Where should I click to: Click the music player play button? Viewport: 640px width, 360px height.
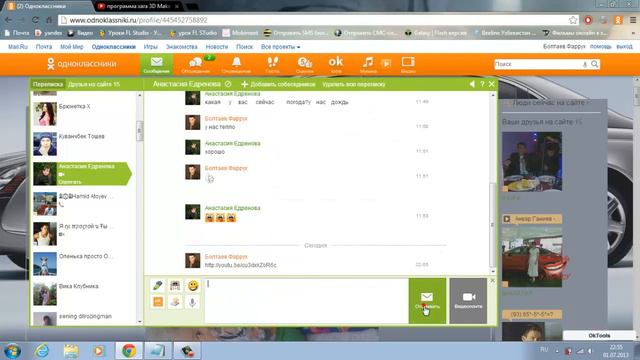pos(386,63)
